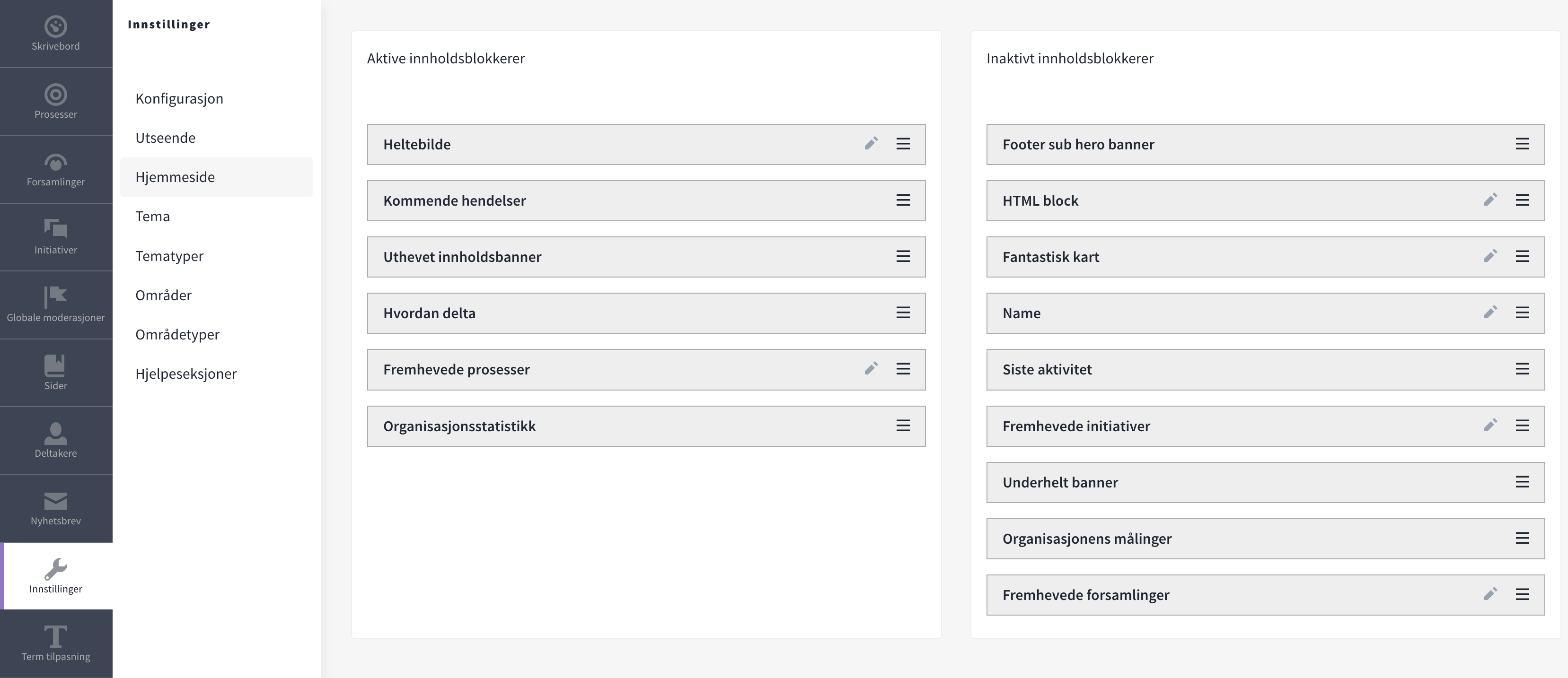Click the Hvordan delta block handle
Viewport: 1568px width, 678px height.
(903, 313)
